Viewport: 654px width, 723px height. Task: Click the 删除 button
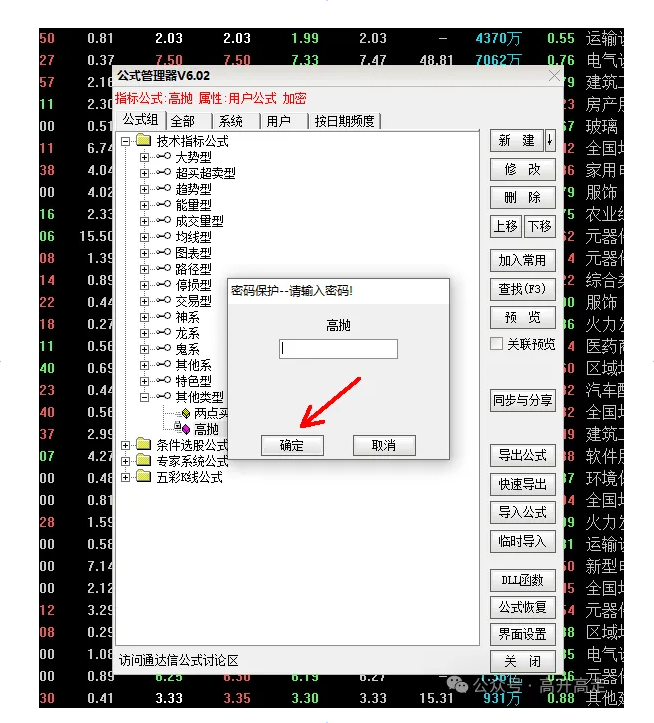[x=523, y=198]
